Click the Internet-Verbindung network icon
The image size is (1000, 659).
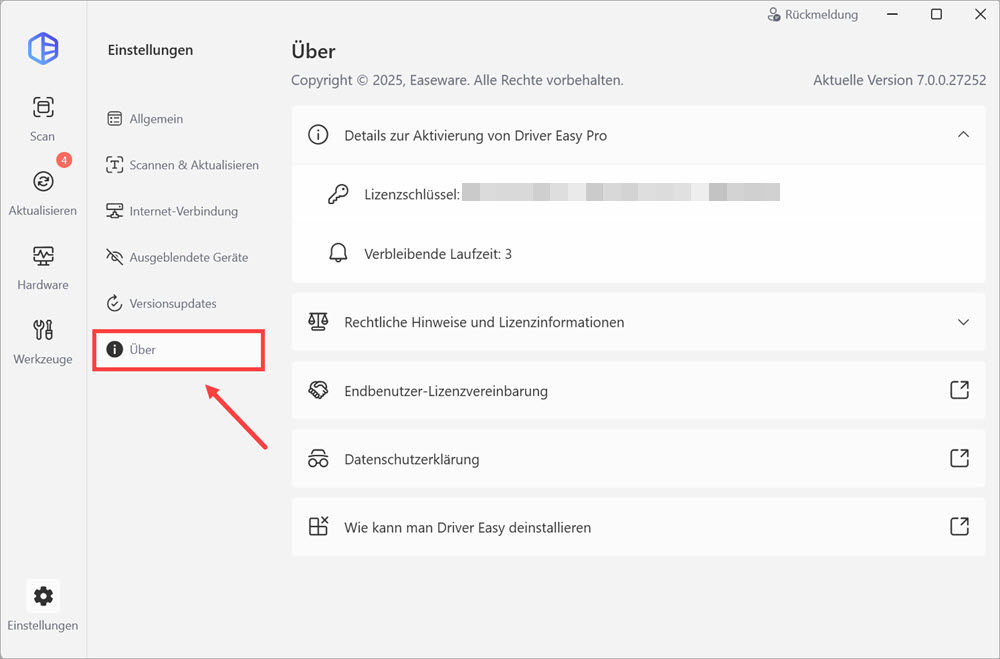(x=115, y=211)
